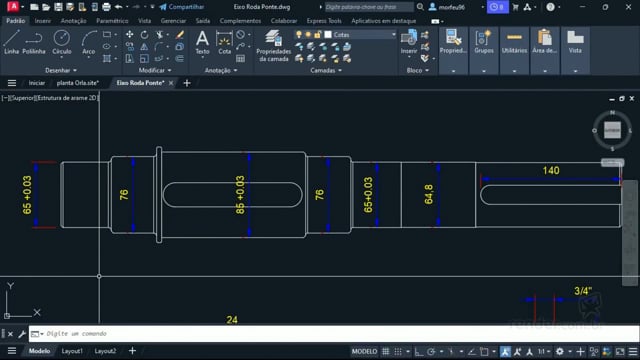Screen dimensions: 640x360
Task: Select the Arco tool
Action: tap(89, 42)
